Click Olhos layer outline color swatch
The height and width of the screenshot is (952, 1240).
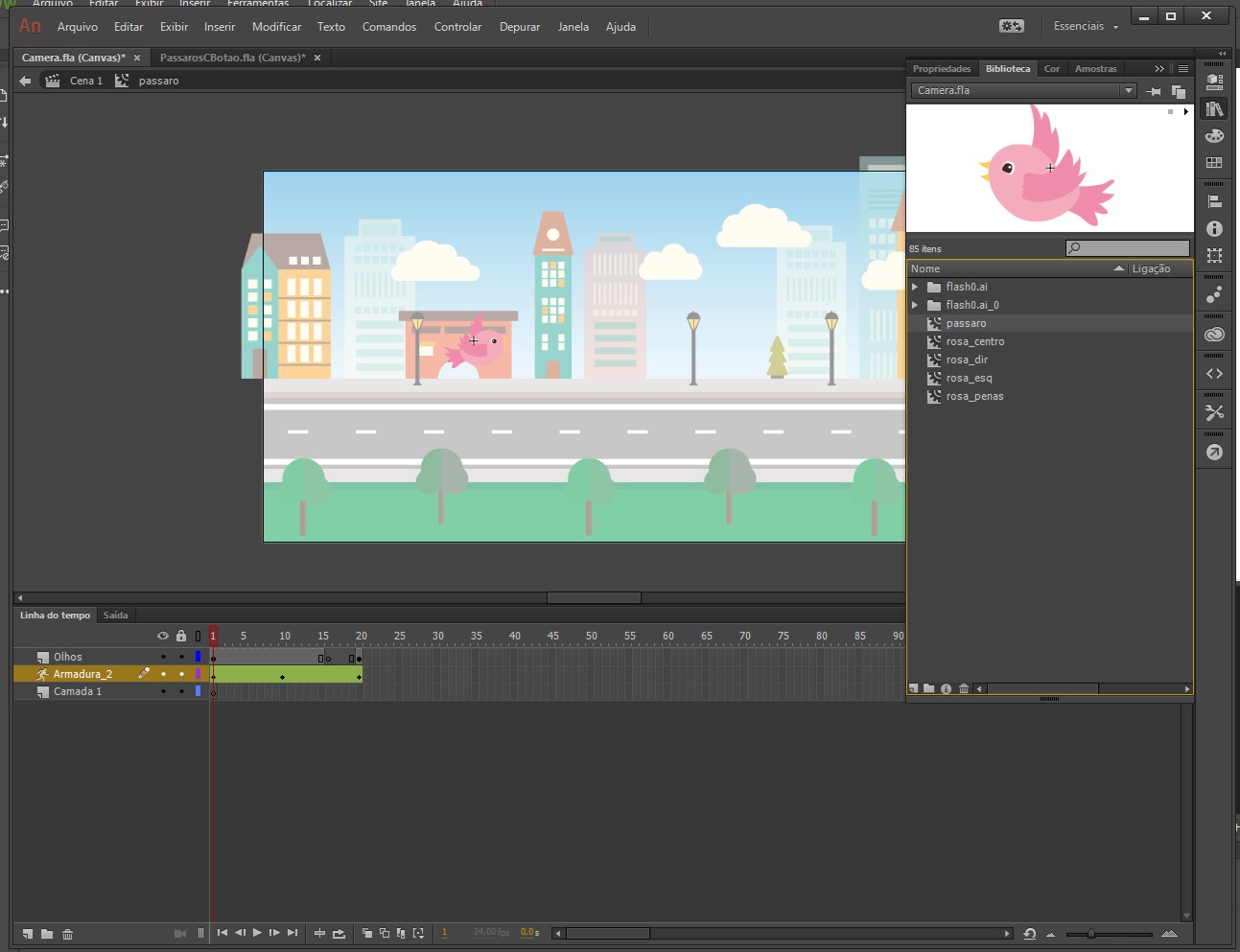click(x=199, y=657)
